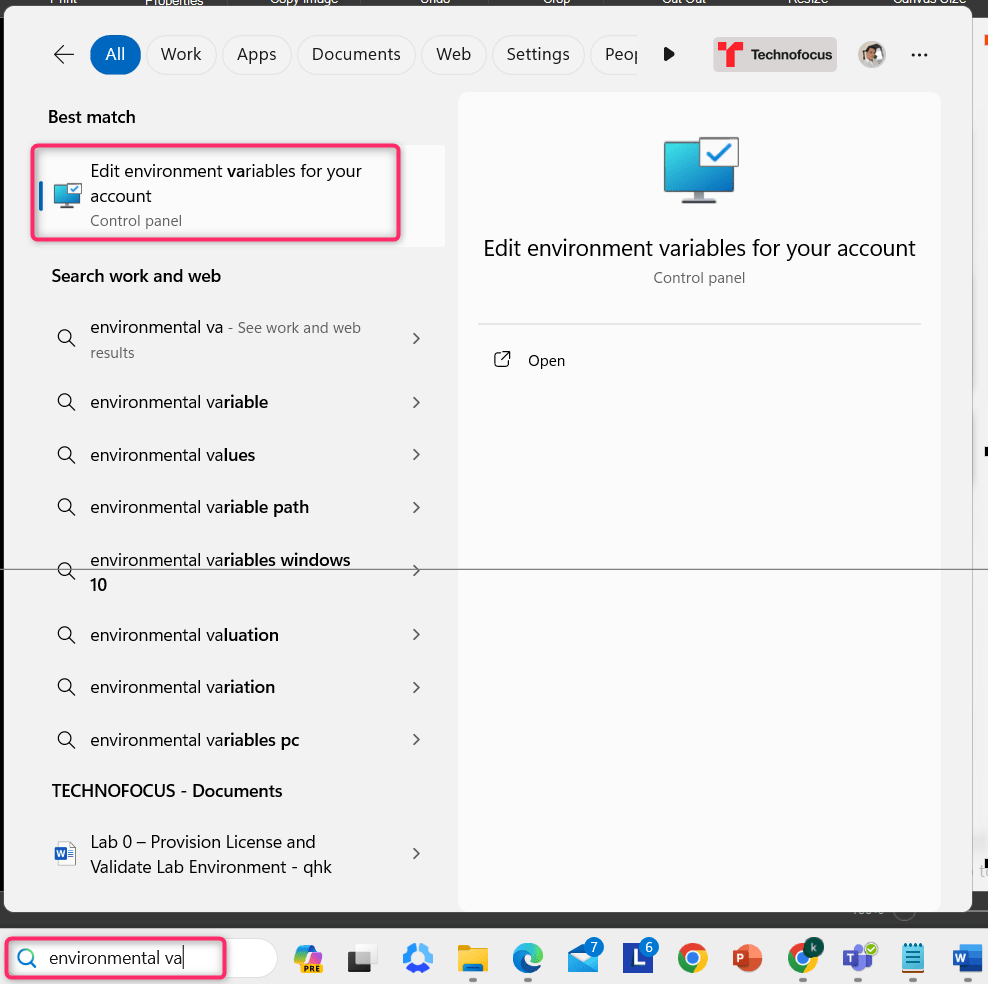Click the back arrow in search panel
The width and height of the screenshot is (988, 984).
click(x=64, y=55)
